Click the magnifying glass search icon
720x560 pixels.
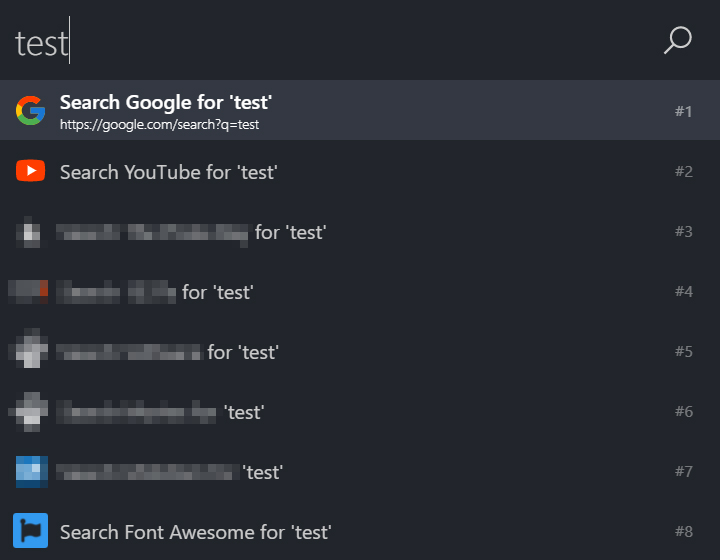tap(677, 40)
